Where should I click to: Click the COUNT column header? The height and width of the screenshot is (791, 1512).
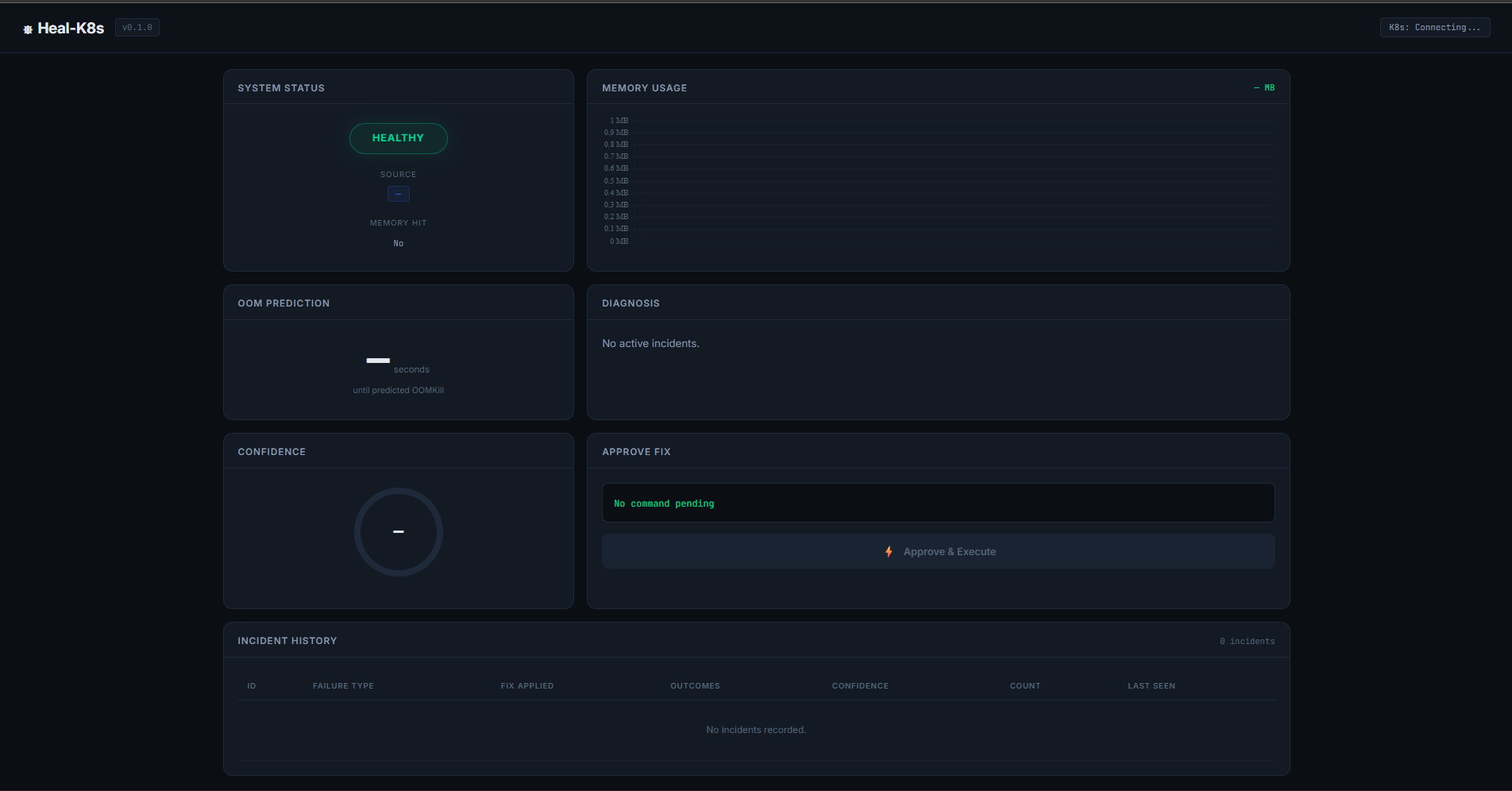(1025, 685)
